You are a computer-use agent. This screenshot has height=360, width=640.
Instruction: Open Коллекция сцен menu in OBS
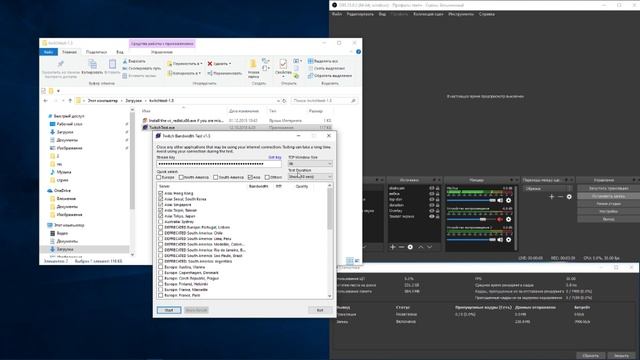click(x=428, y=14)
